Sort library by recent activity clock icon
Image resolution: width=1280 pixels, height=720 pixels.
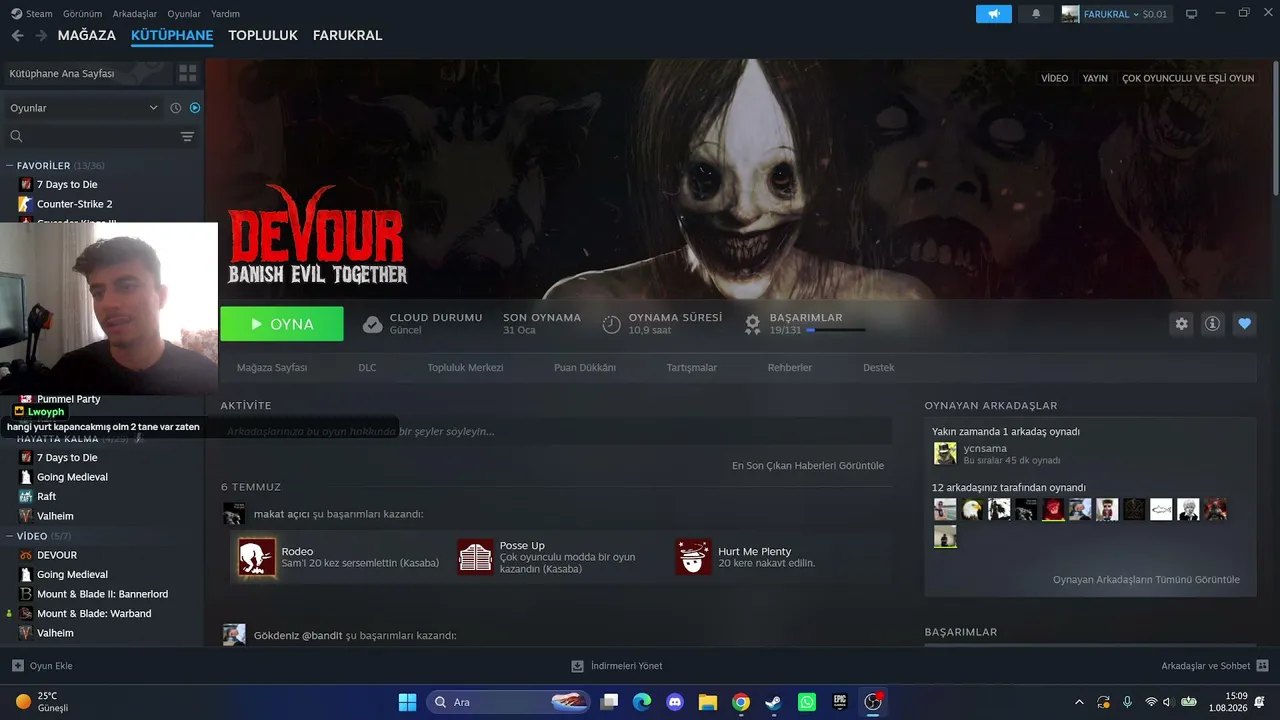[x=176, y=108]
